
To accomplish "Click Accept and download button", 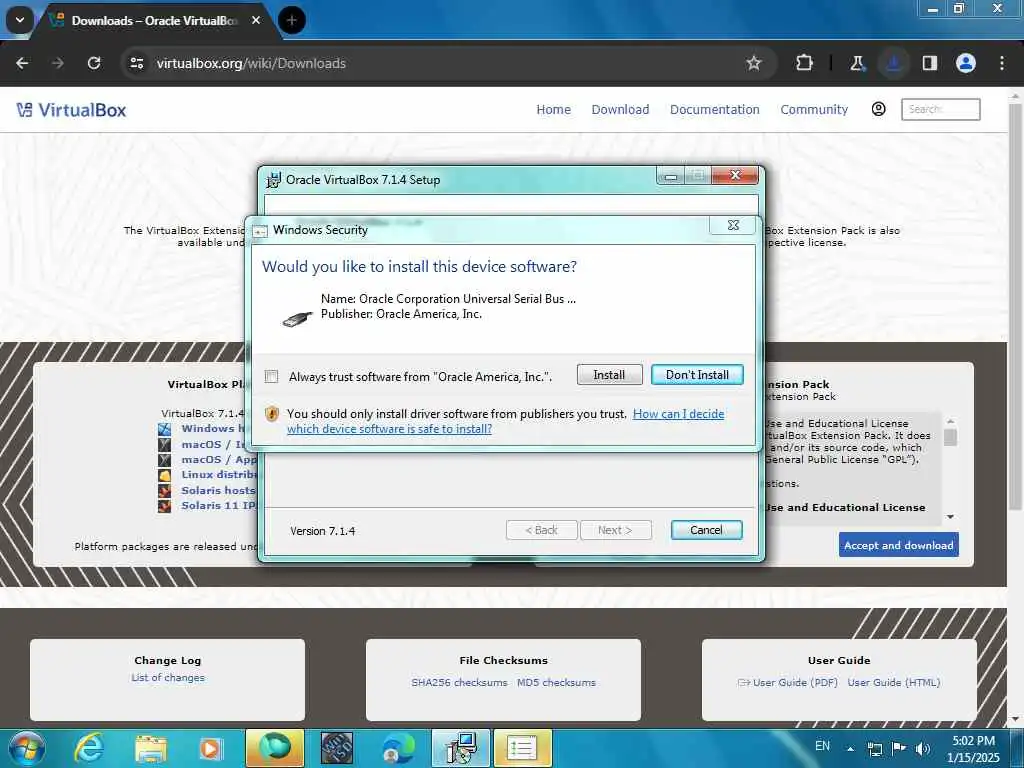I will [x=899, y=545].
